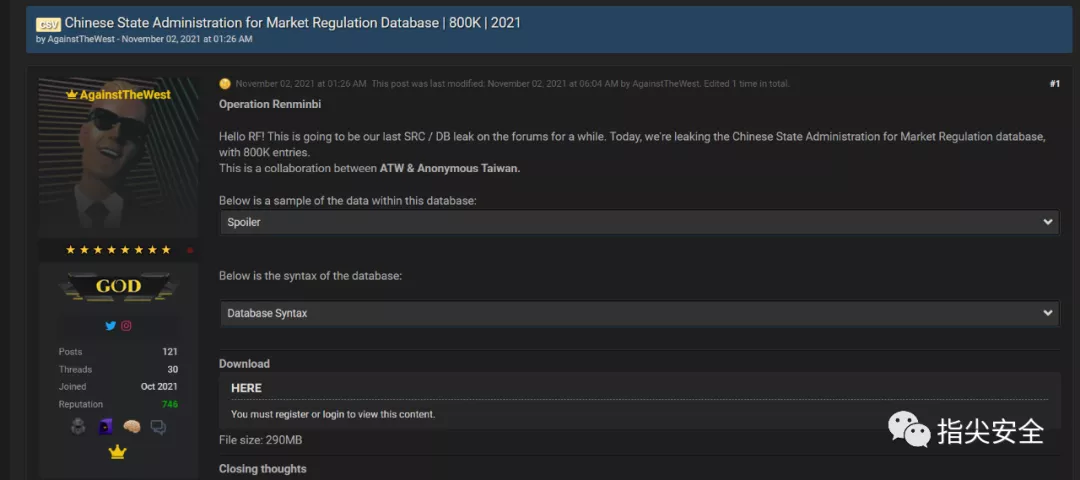The width and height of the screenshot is (1080, 480).
Task: Click the Threads count 30
Action: pyautogui.click(x=172, y=370)
